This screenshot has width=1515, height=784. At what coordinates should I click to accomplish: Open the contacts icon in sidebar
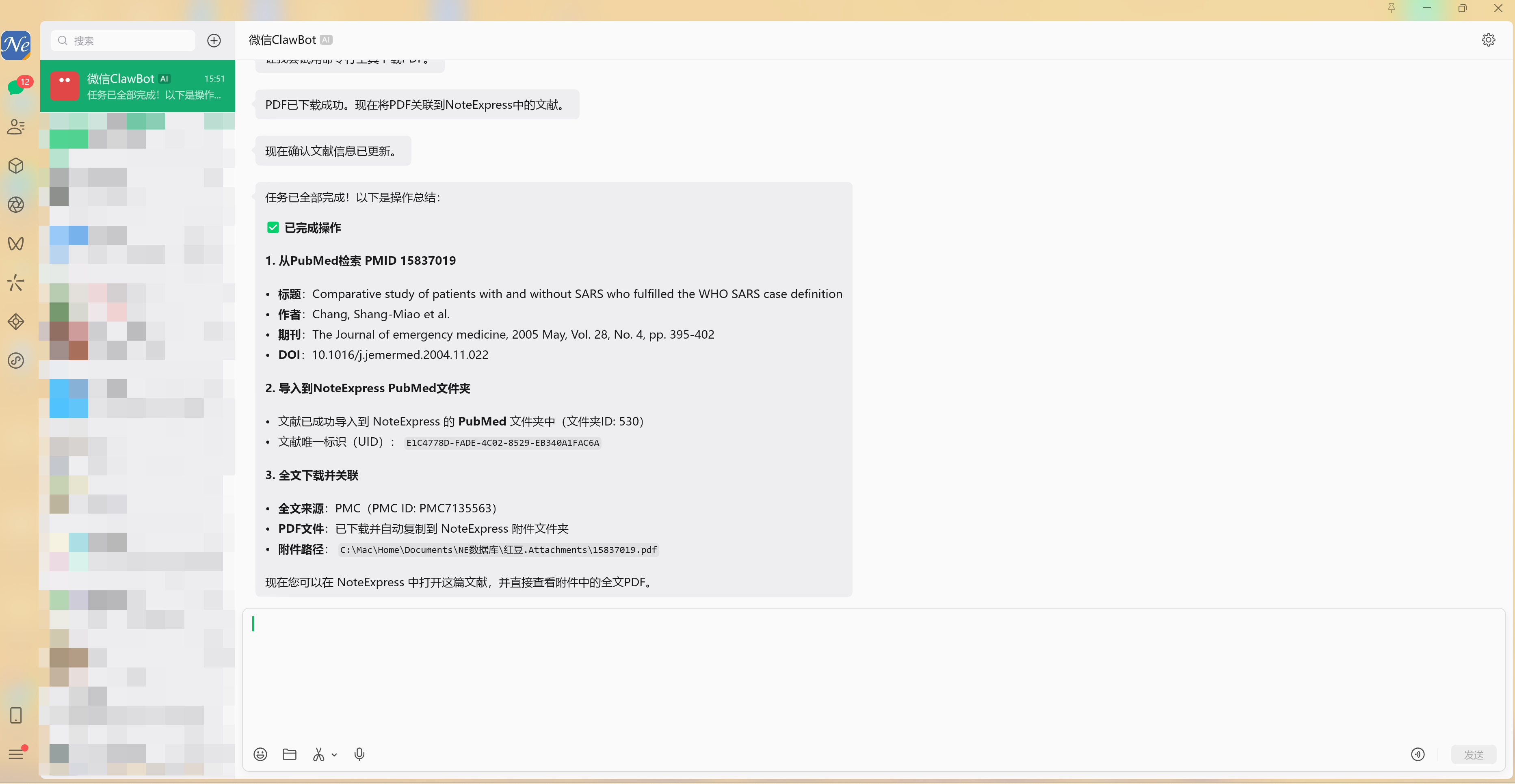click(16, 126)
